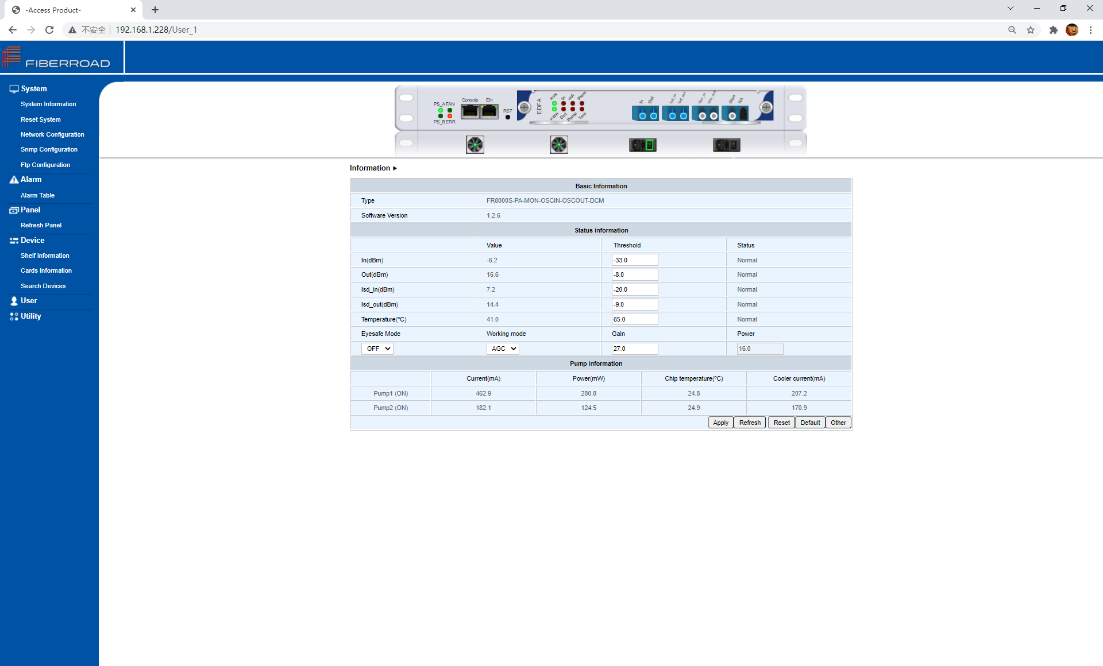Bookmark this page with the star icon
Viewport: 1103px width, 666px height.
point(1030,30)
